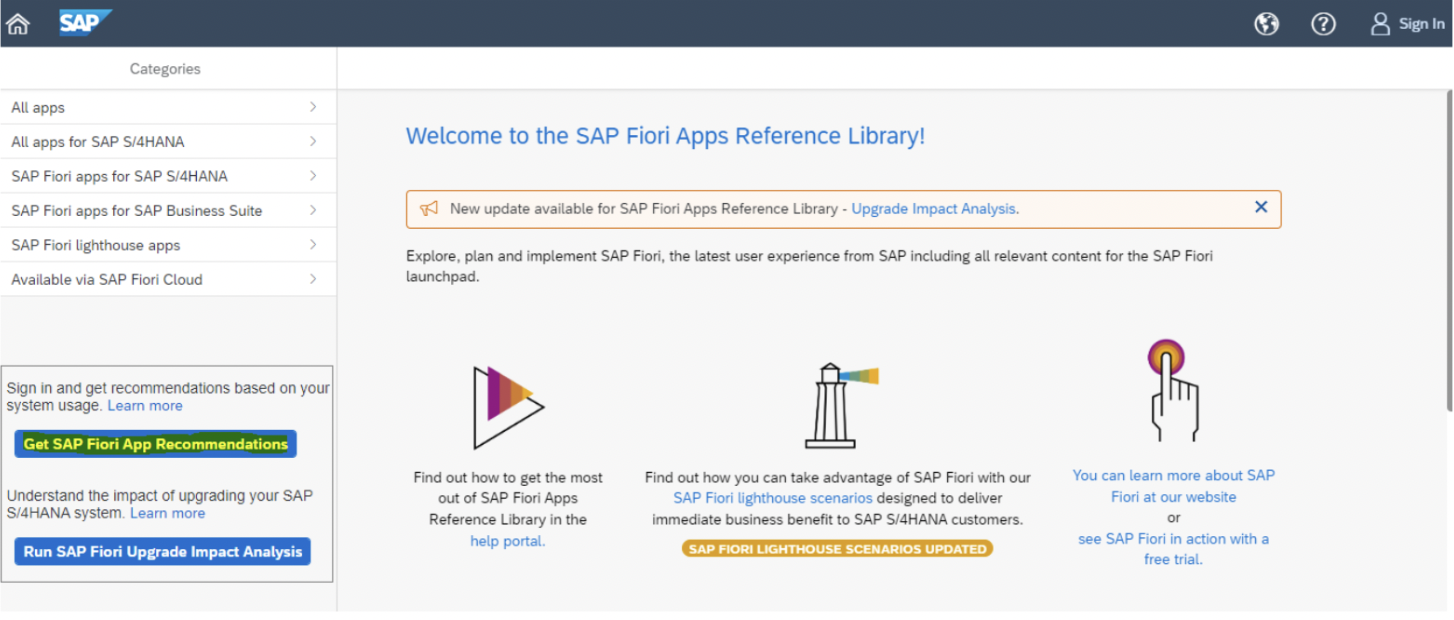Click the globe language selector icon

[1266, 23]
